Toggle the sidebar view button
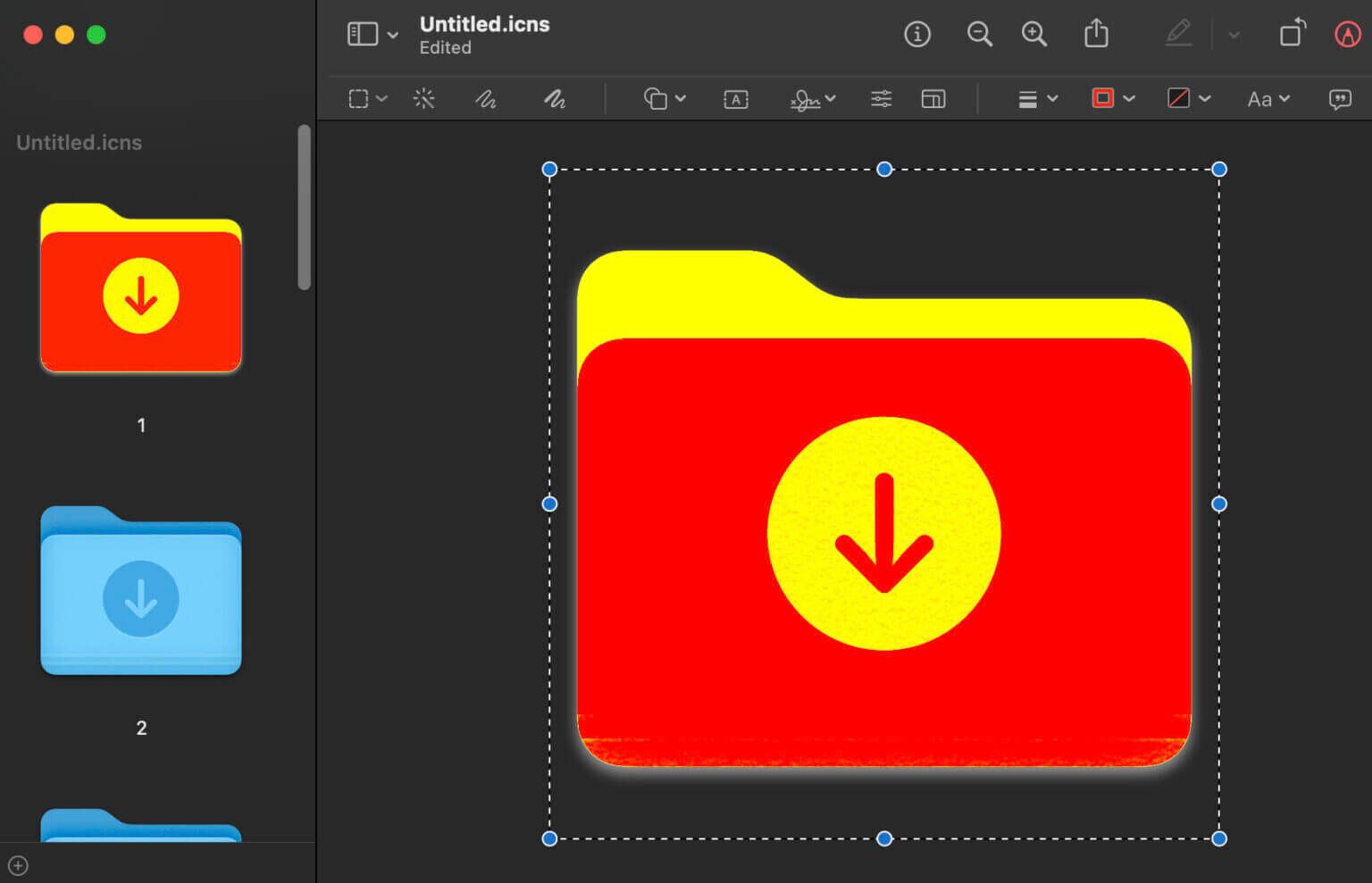1372x883 pixels. (x=362, y=35)
